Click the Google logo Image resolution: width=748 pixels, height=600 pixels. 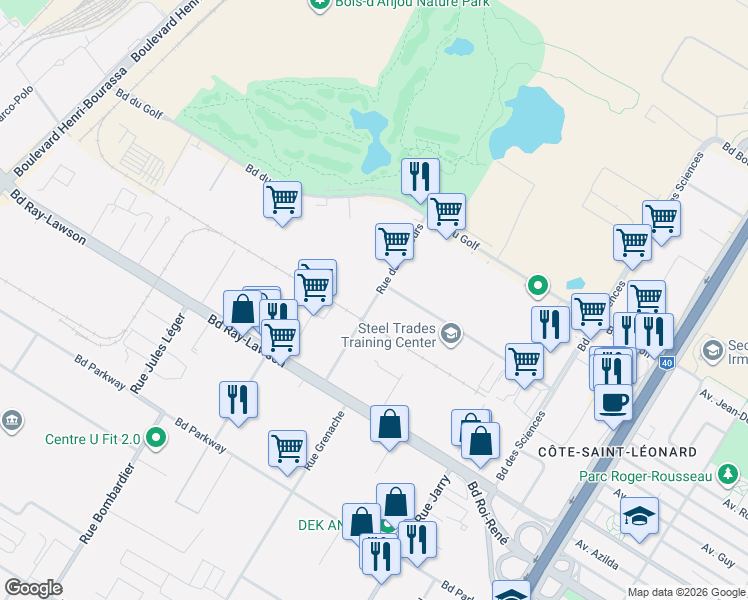[33, 588]
